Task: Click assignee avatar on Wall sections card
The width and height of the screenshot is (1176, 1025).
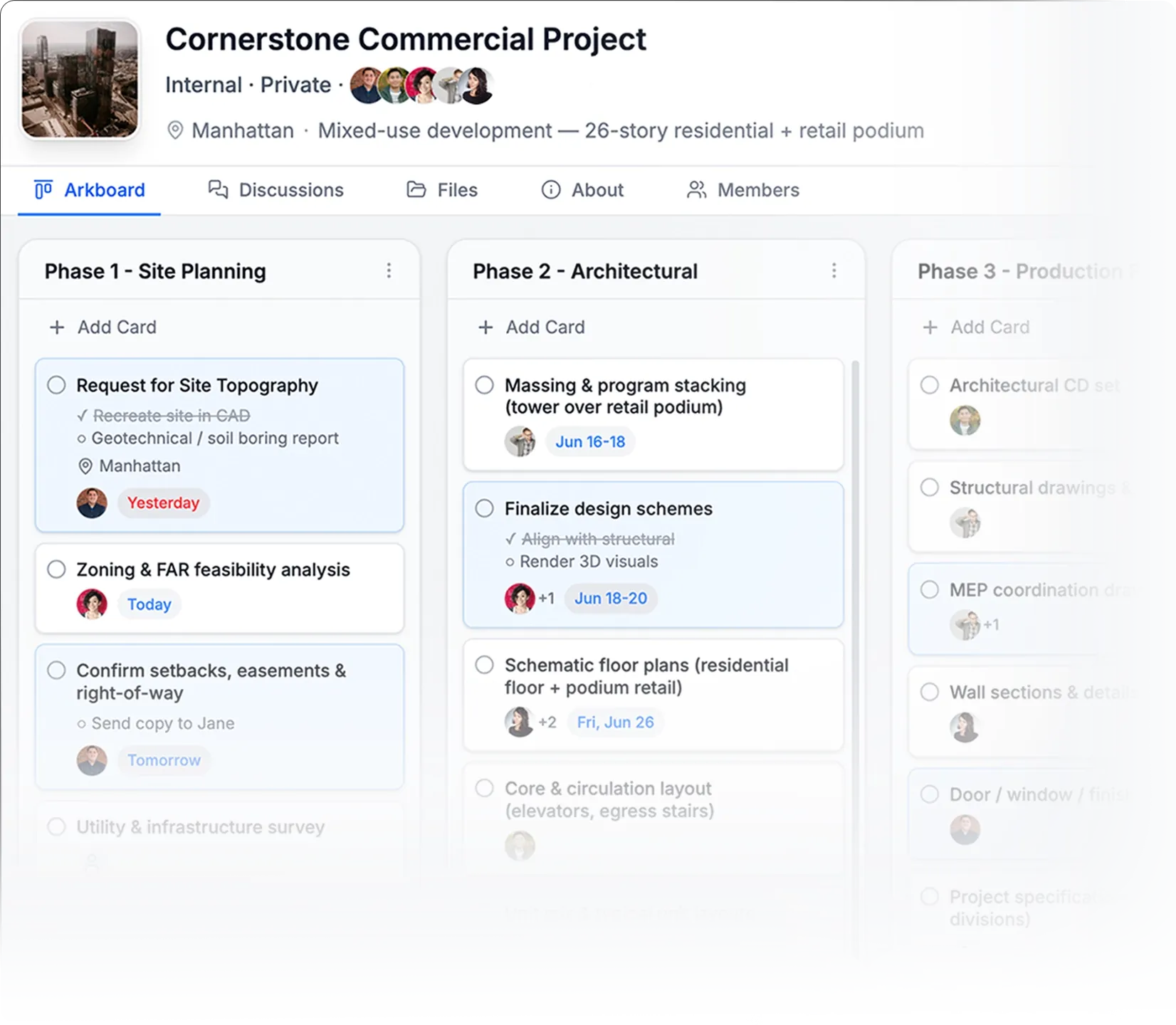Action: pyautogui.click(x=965, y=727)
